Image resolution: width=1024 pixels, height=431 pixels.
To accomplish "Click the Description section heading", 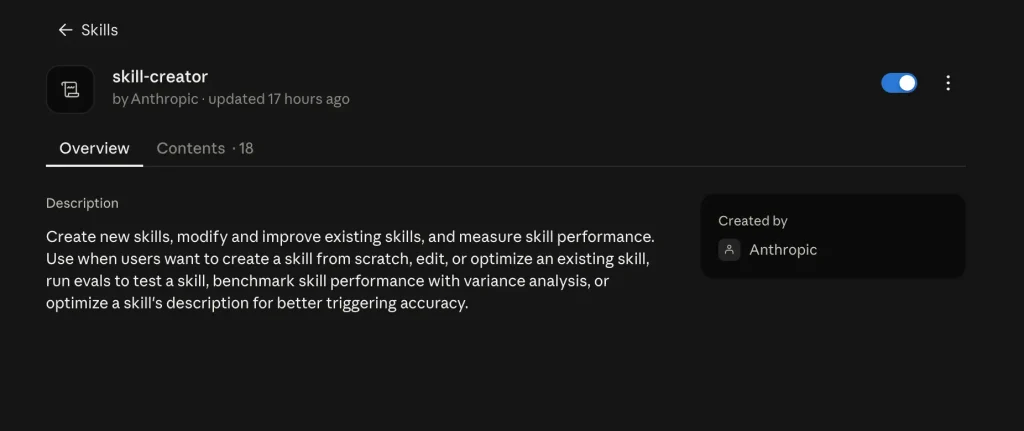I will coord(82,203).
